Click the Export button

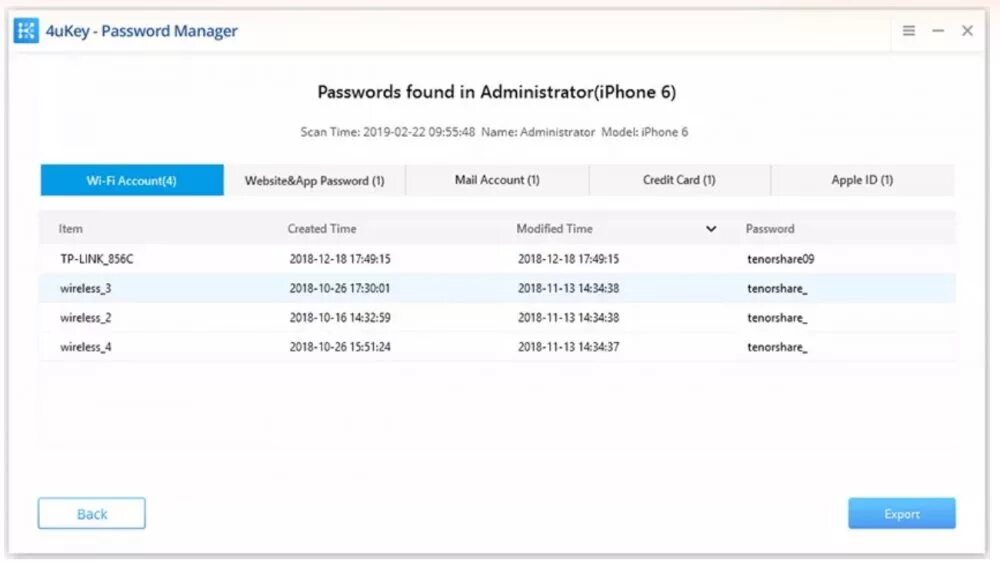click(901, 514)
